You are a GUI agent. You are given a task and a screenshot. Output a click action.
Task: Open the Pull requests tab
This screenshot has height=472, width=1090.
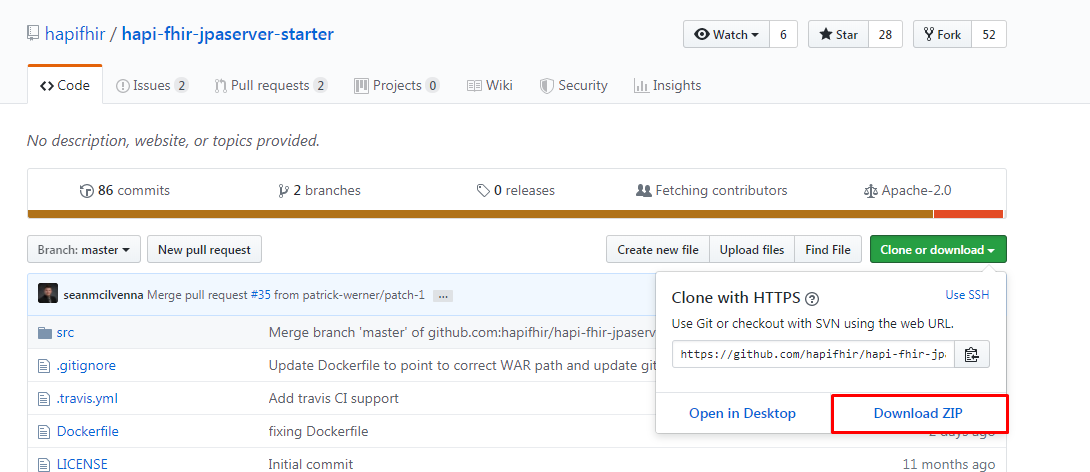pyautogui.click(x=270, y=85)
